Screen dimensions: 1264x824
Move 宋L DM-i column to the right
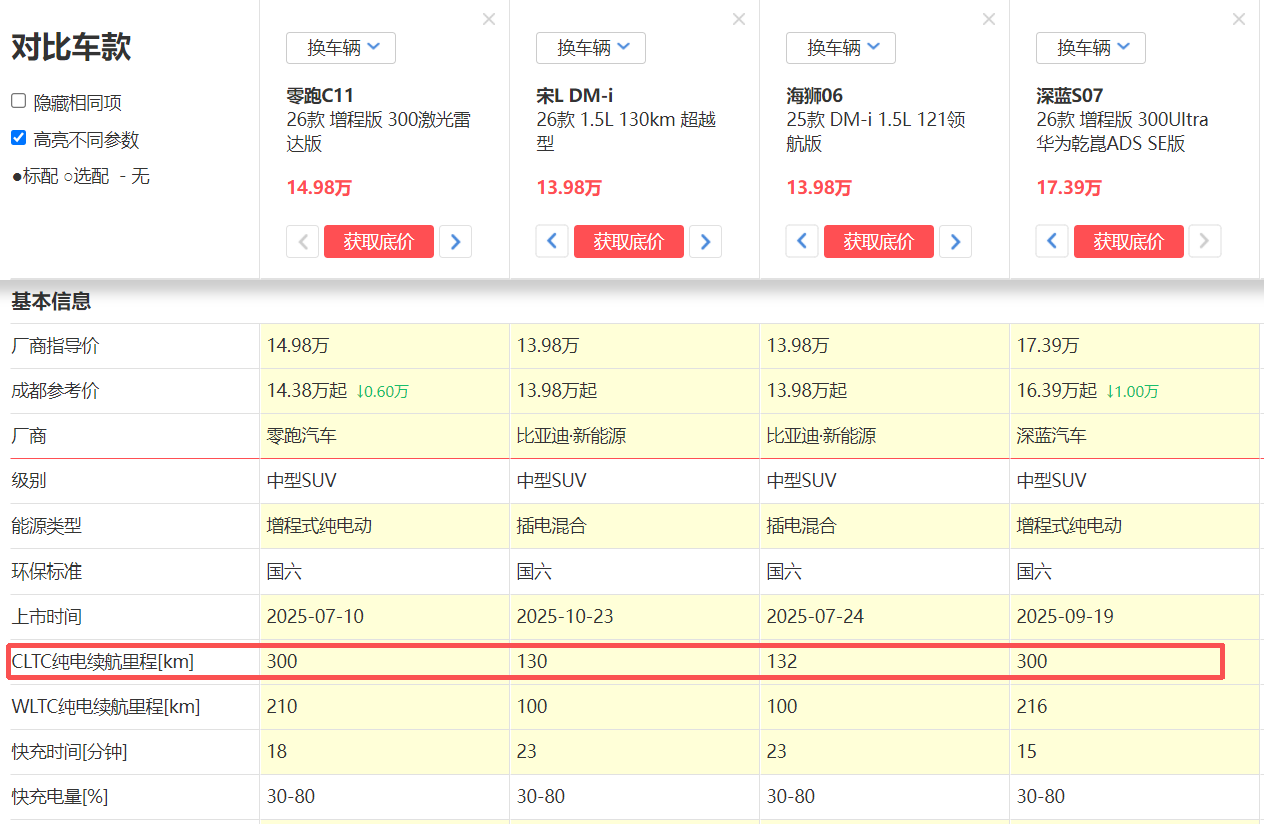point(705,242)
